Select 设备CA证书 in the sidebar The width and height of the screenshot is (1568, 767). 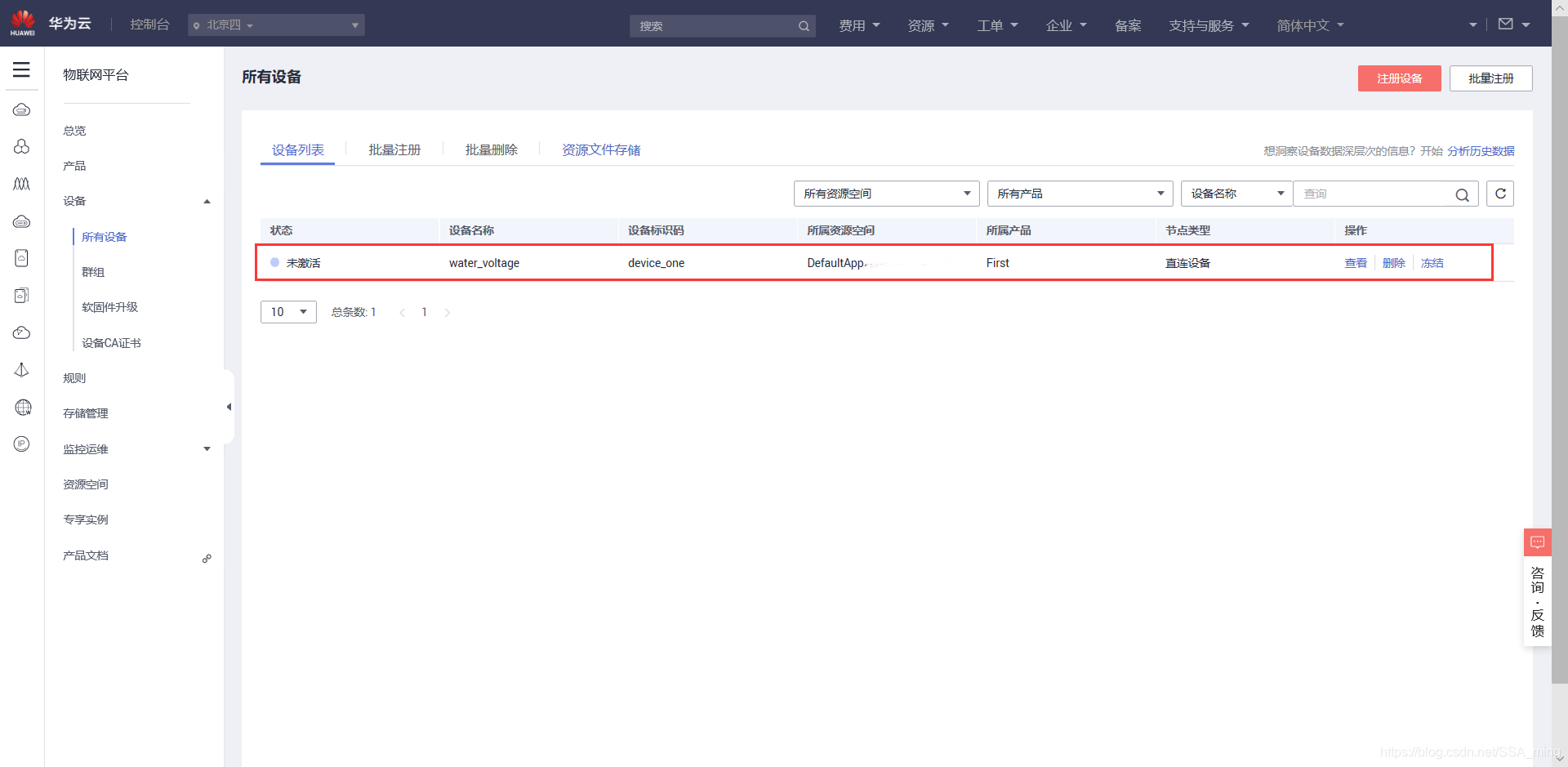(111, 343)
